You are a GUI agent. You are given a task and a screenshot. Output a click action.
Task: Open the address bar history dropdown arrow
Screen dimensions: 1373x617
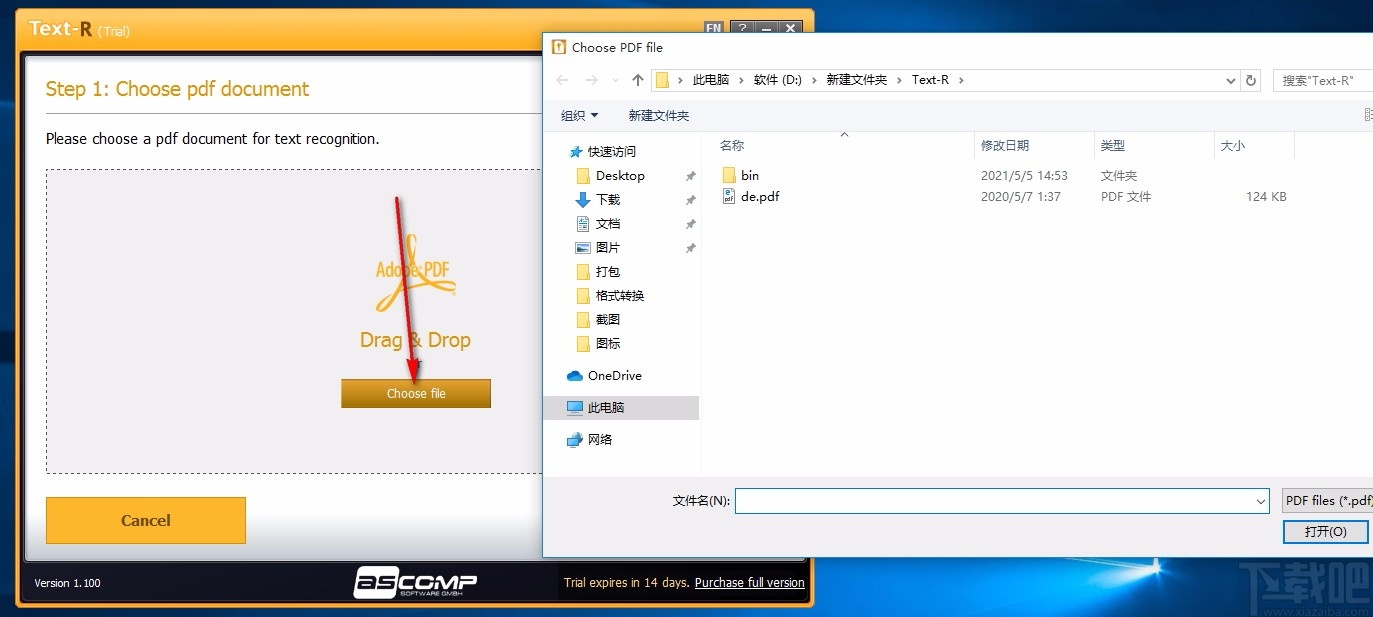click(1231, 79)
